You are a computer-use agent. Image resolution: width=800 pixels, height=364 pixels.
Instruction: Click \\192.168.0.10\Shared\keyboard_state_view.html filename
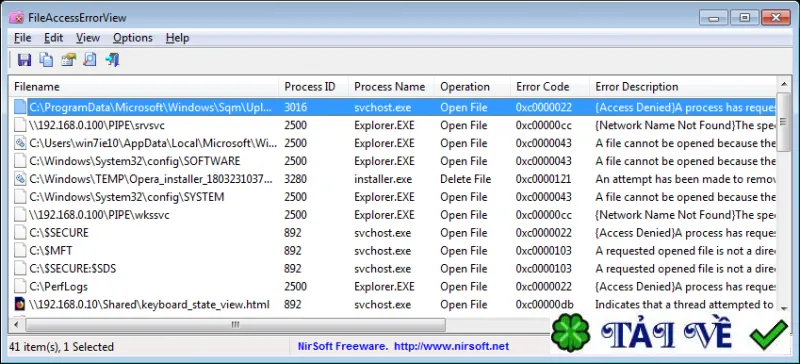tap(149, 304)
